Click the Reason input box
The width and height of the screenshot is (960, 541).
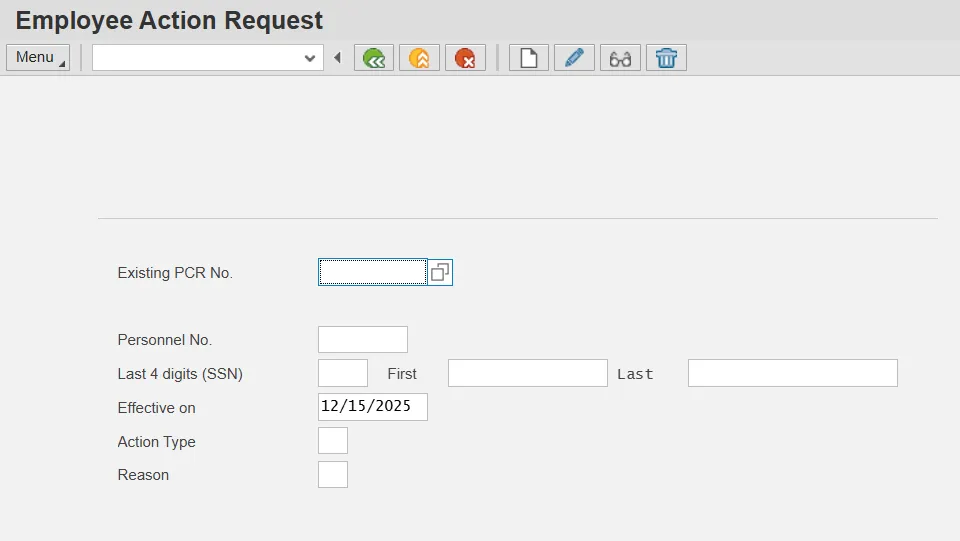[332, 475]
